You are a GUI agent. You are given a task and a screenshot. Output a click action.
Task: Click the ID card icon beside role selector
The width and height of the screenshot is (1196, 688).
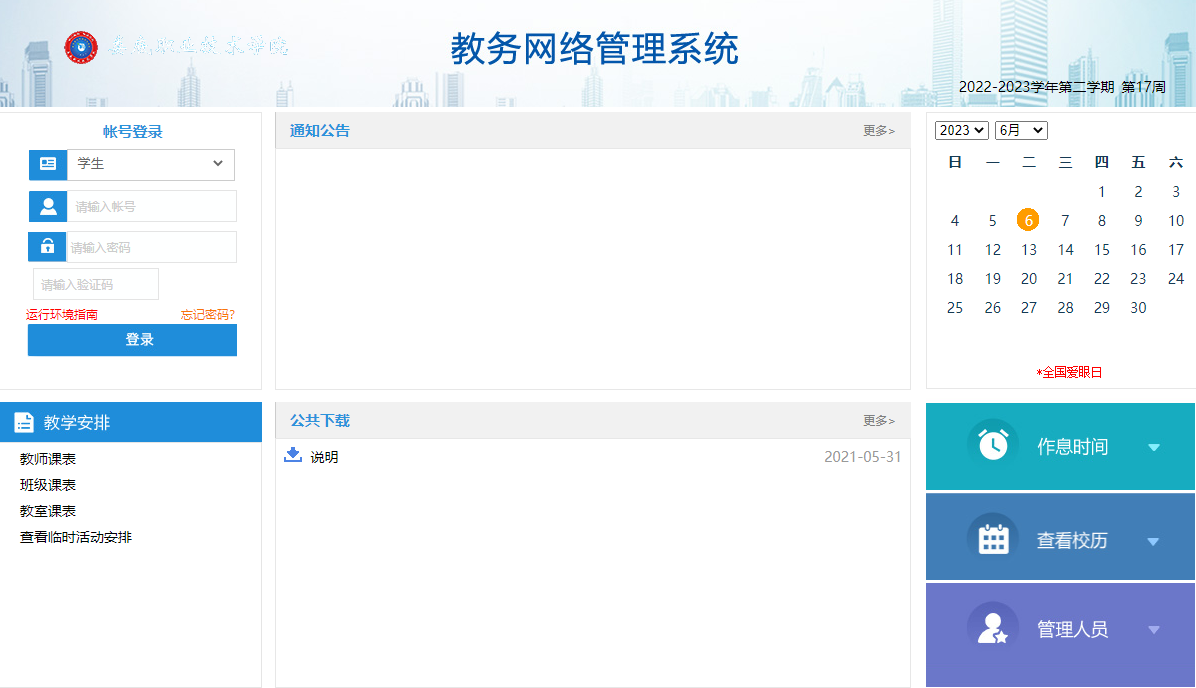[47, 165]
